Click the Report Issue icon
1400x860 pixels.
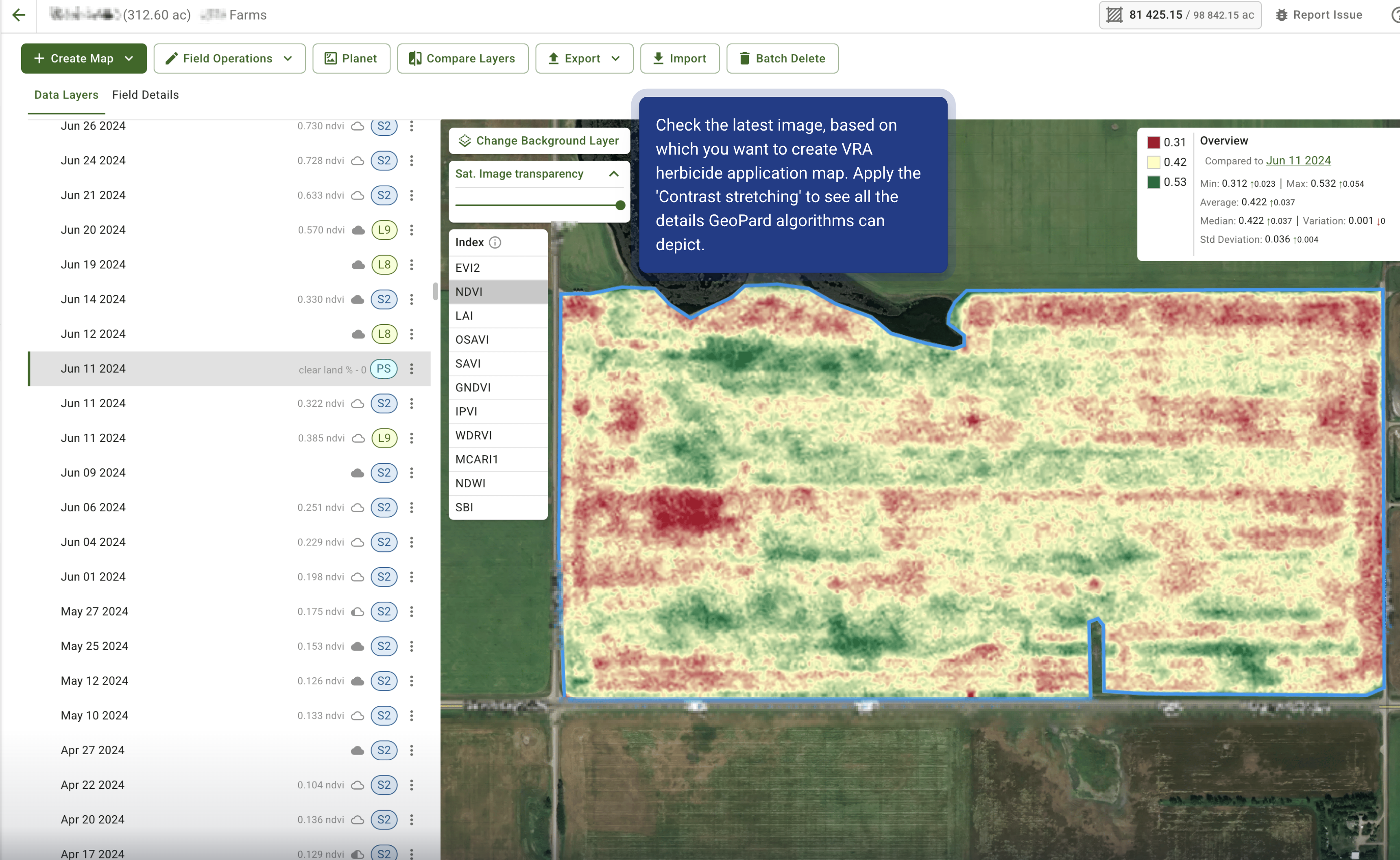pyautogui.click(x=1281, y=15)
